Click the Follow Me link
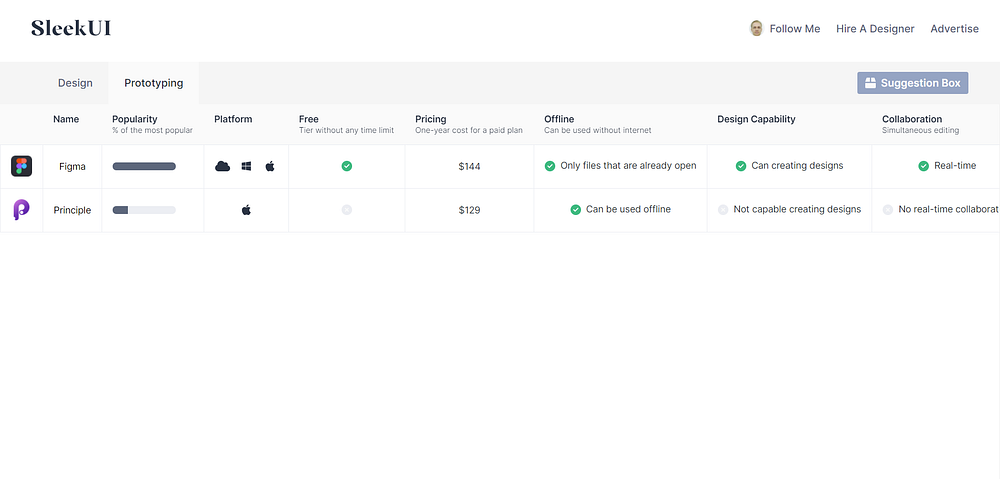Viewport: 1000px width, 479px height. pos(794,29)
